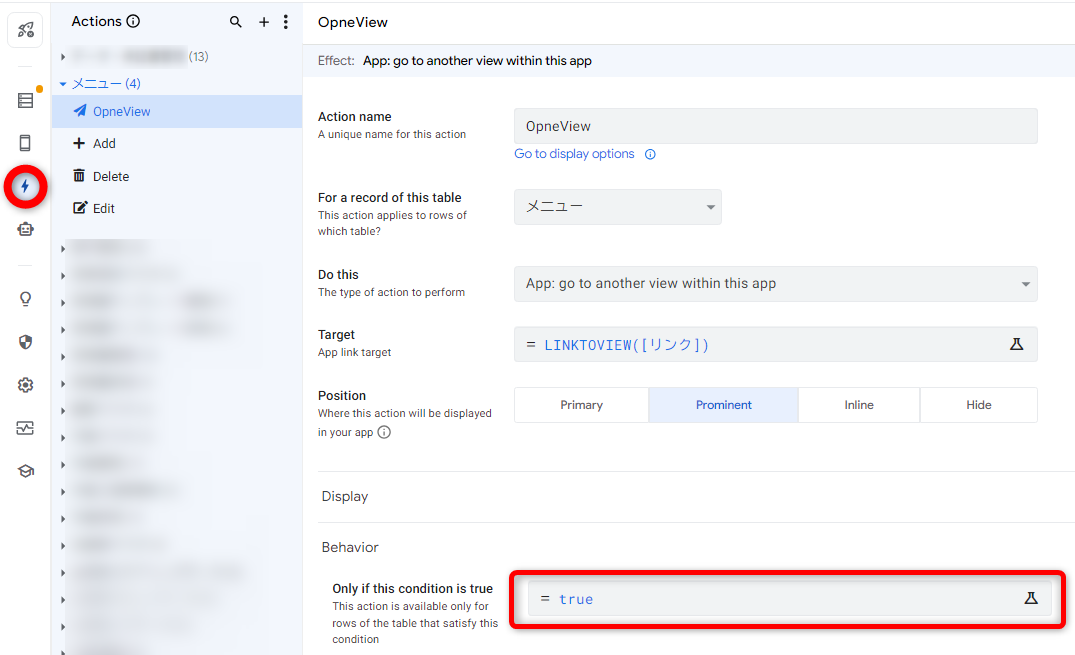Screen dimensions: 1075x655
Task: Collapse the メニュー (4) action group
Action: (63, 83)
